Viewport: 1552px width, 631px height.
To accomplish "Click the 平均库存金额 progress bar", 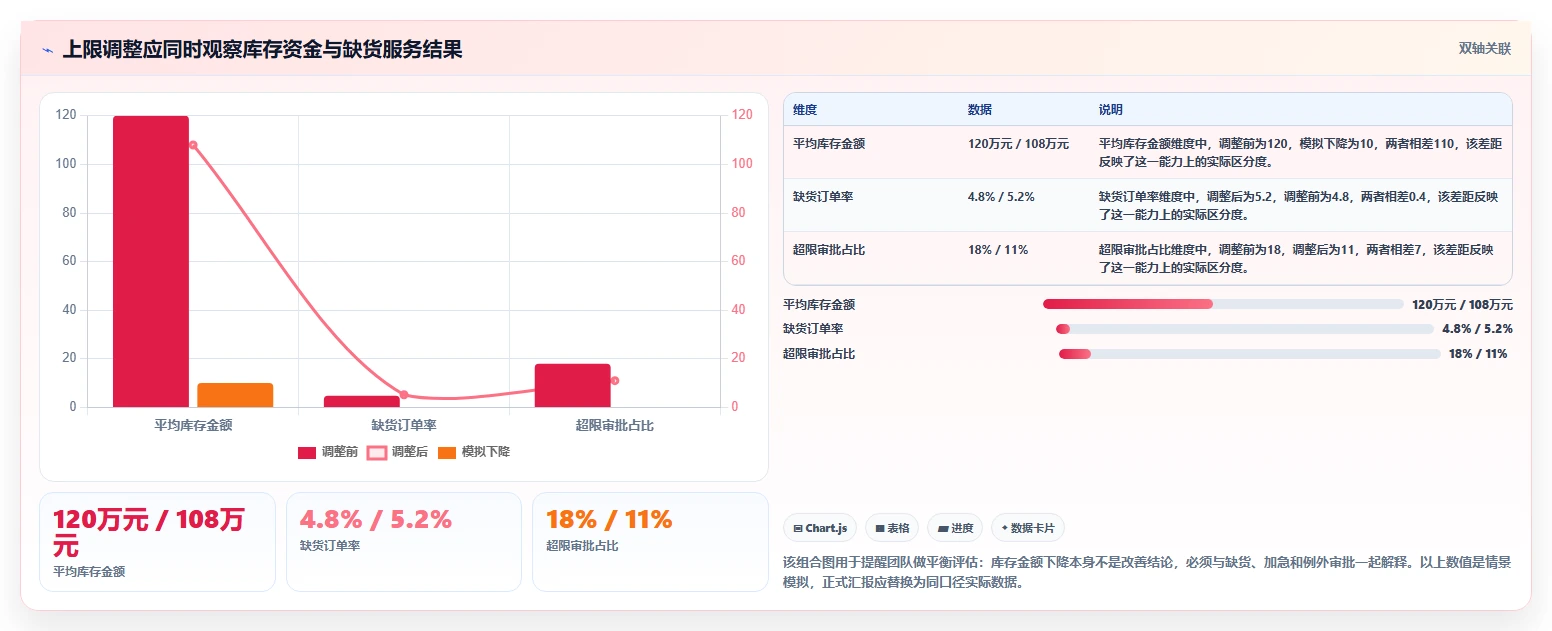I will pyautogui.click(x=1223, y=304).
